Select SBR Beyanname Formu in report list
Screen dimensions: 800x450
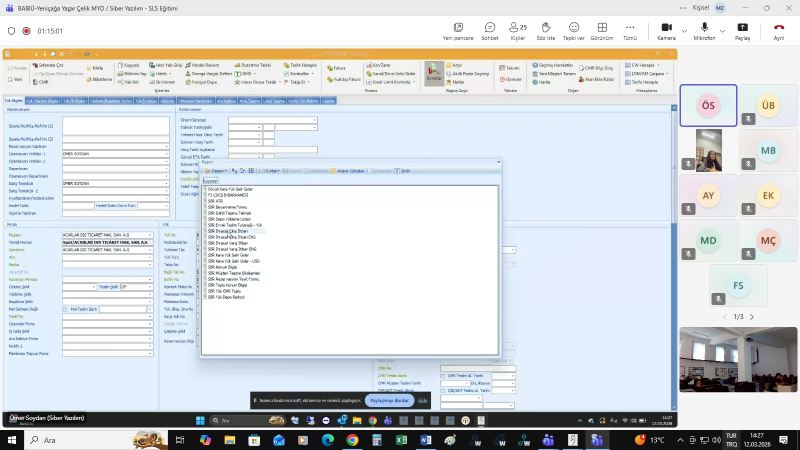pyautogui.click(x=231, y=206)
